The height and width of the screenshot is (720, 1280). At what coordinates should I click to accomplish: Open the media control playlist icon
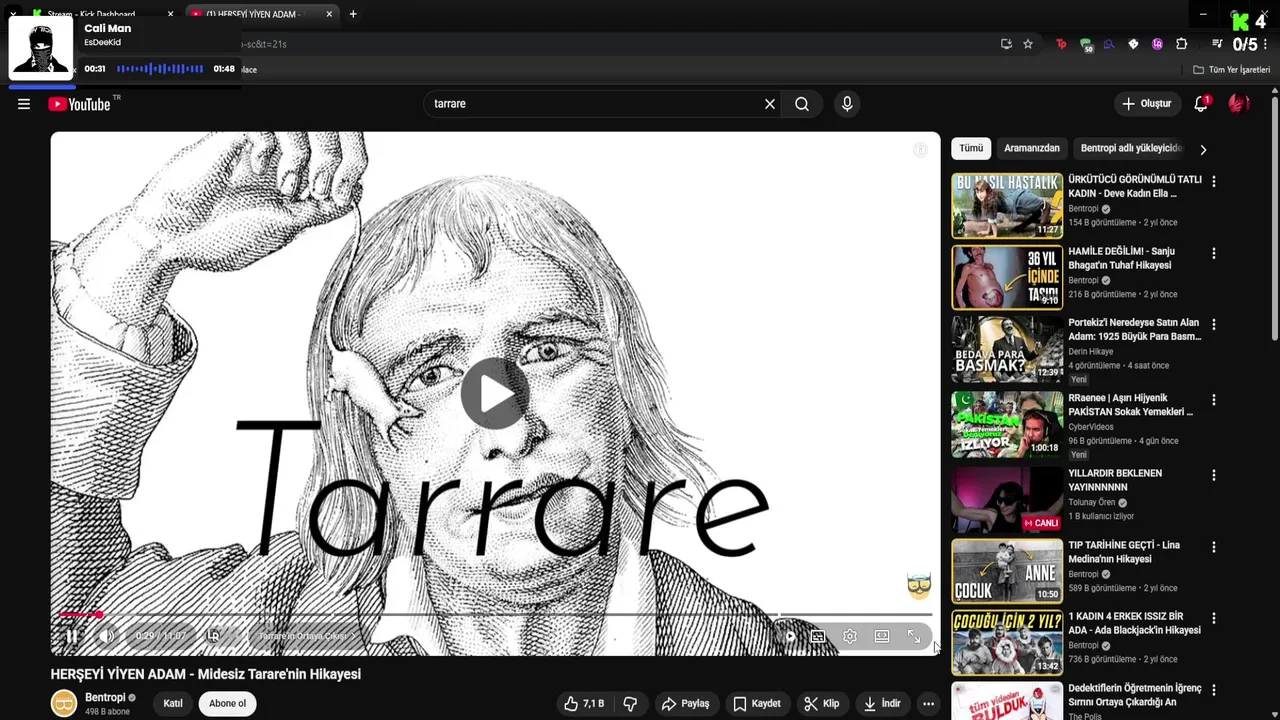tap(1217, 44)
